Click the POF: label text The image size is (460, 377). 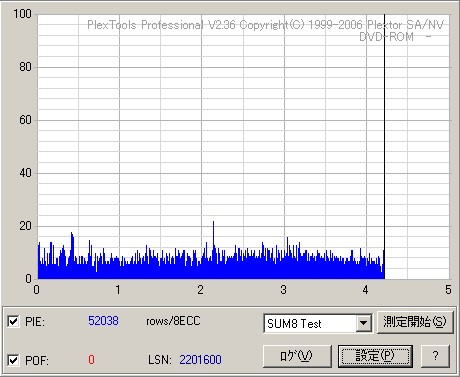coord(37,361)
